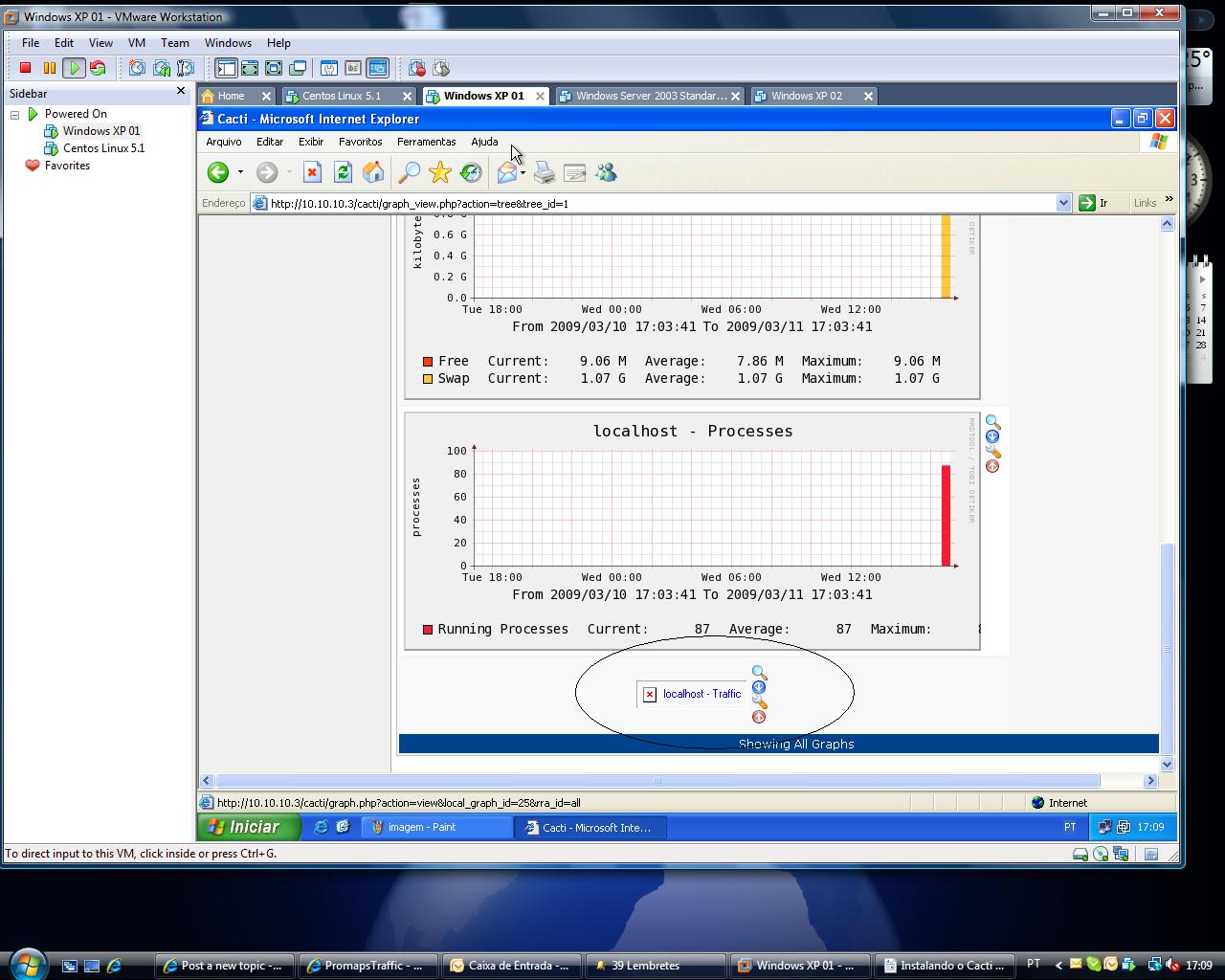Suspend the VM with orange pause icon
This screenshot has height=980, width=1225.
coord(50,68)
